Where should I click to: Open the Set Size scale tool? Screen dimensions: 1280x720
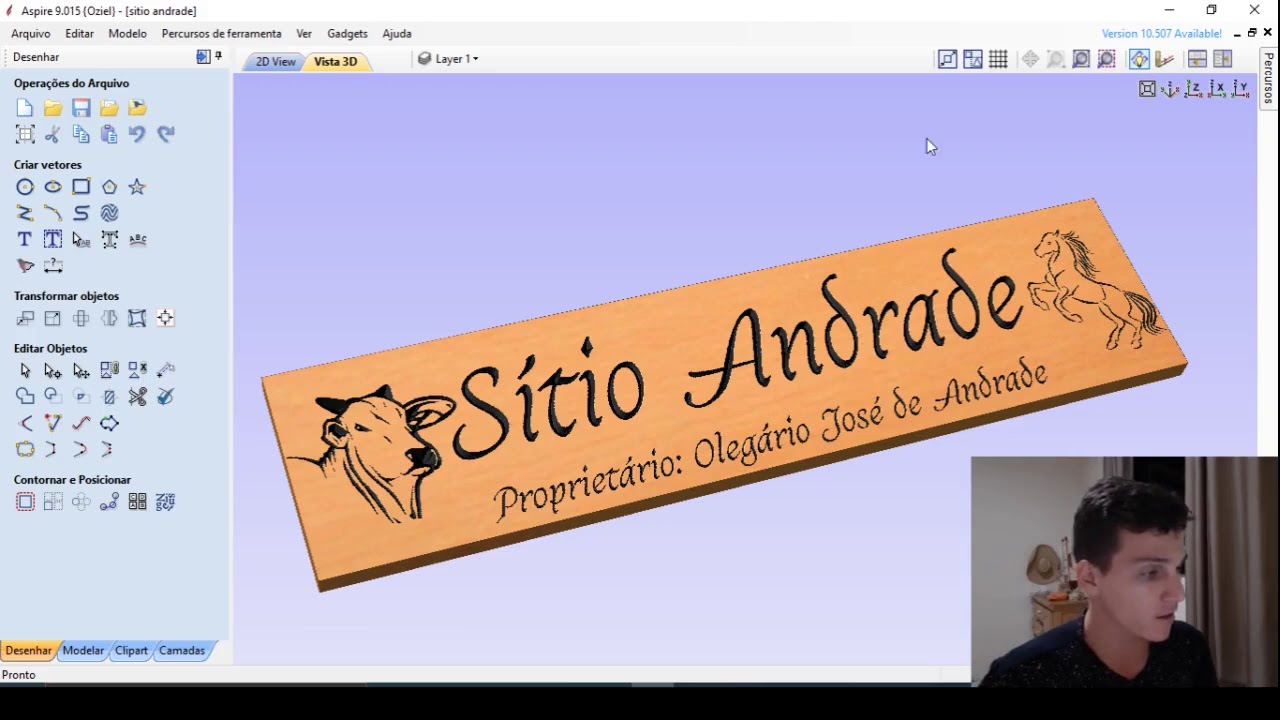click(x=53, y=318)
